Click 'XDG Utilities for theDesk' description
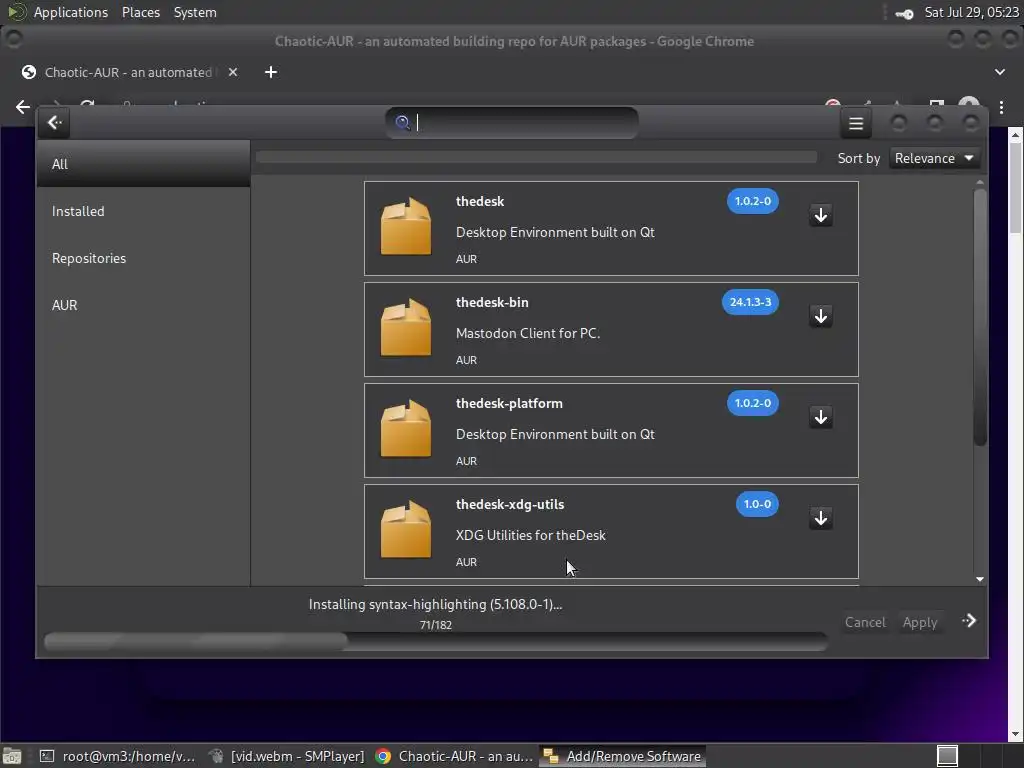Viewport: 1024px width, 768px height. pos(530,535)
